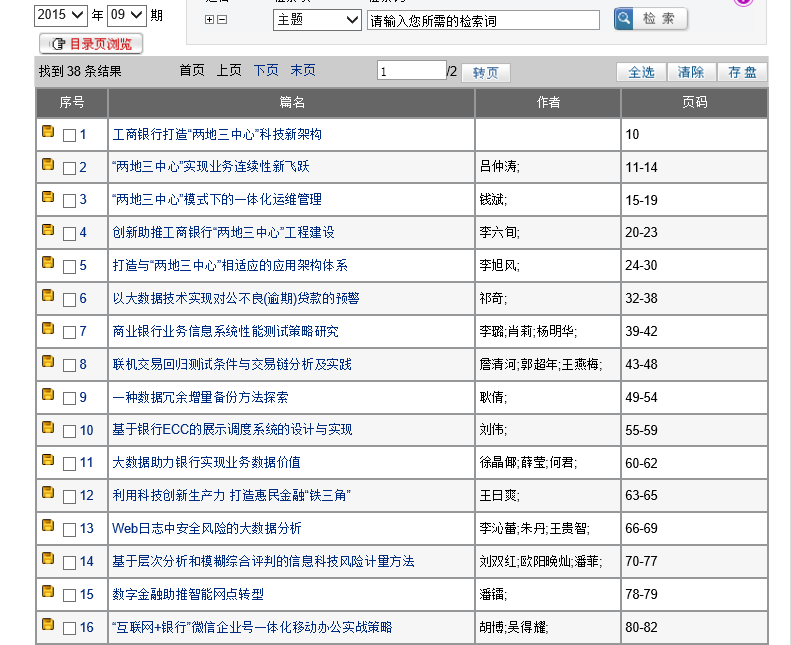791x645 pixels.
Task: Click the 检索 search button
Action: coord(651,19)
